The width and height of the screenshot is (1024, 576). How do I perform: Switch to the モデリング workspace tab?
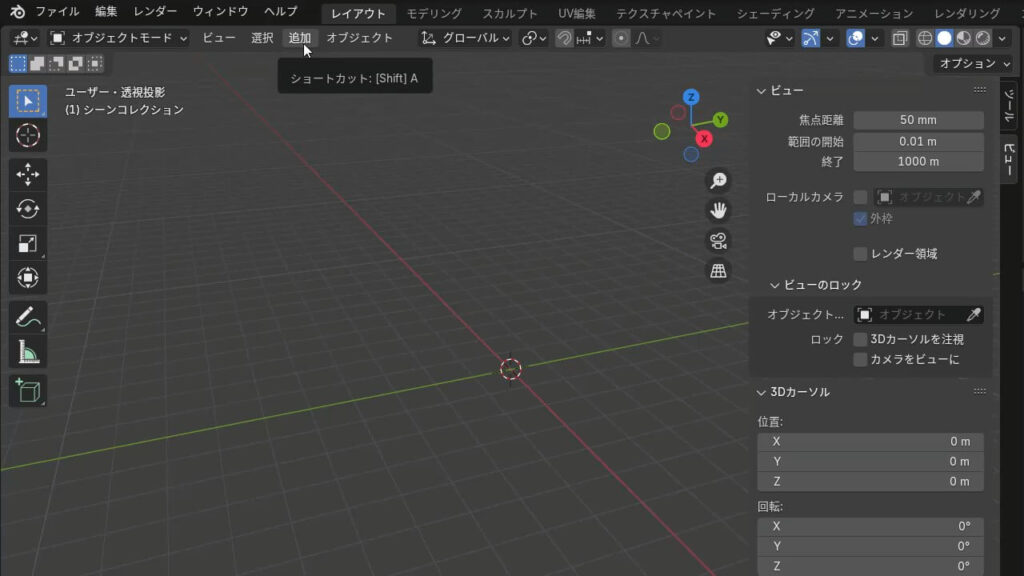click(x=434, y=13)
